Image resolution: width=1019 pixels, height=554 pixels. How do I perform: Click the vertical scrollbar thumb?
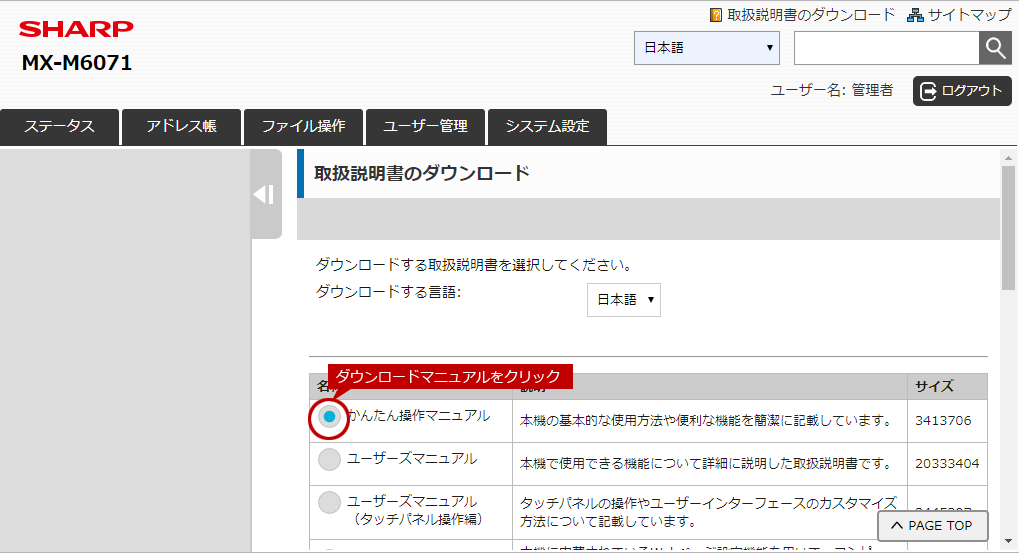click(x=1008, y=228)
